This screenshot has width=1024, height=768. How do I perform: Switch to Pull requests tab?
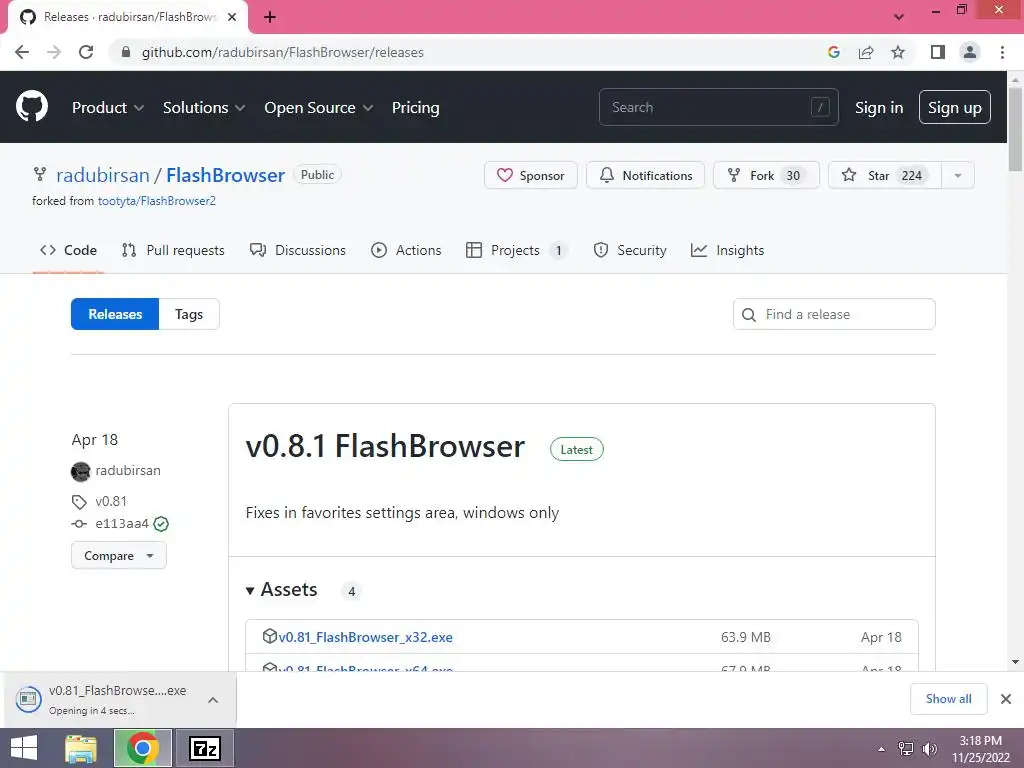(173, 250)
